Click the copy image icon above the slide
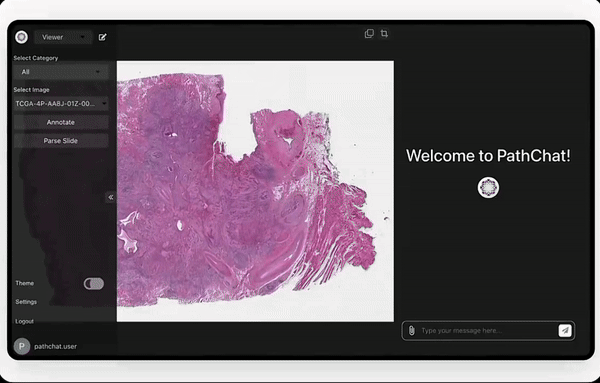This screenshot has width=600, height=383. coord(369,34)
